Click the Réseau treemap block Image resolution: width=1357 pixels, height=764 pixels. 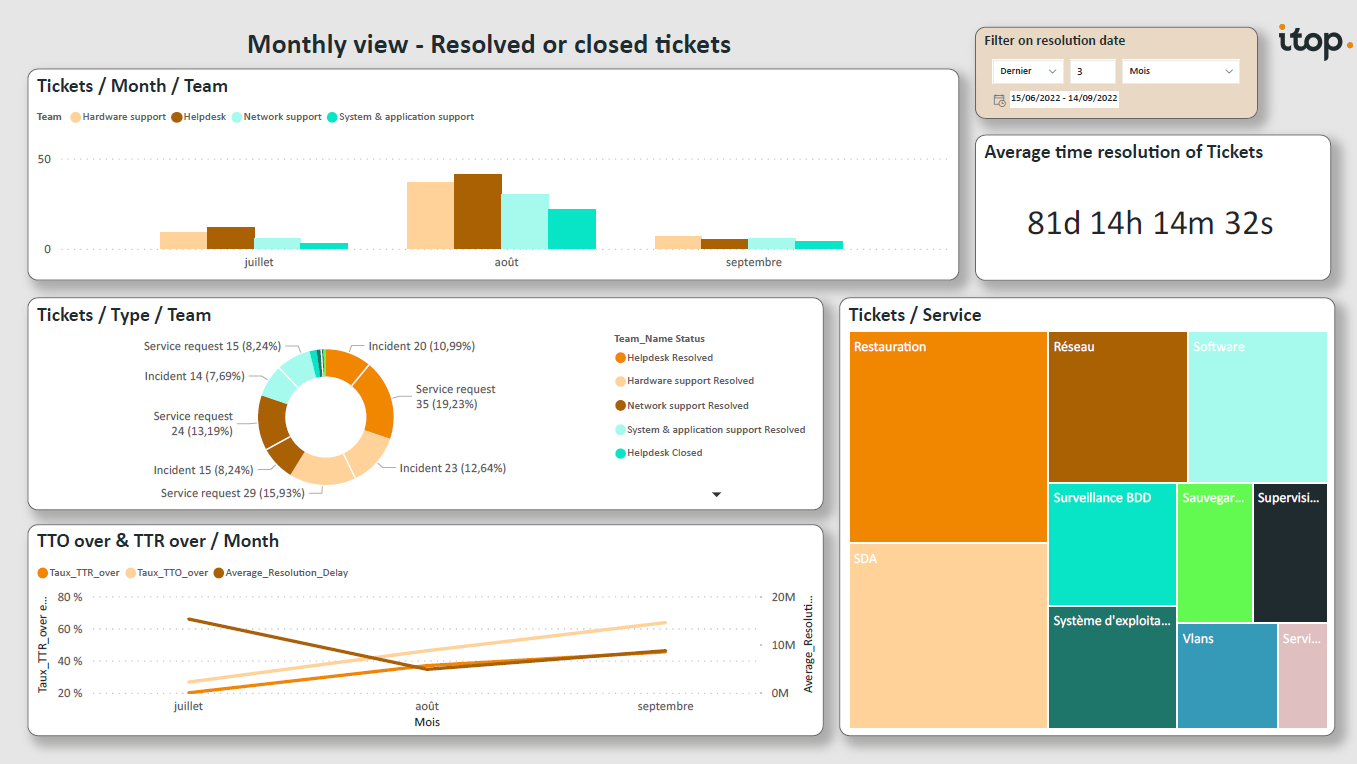tap(1117, 407)
